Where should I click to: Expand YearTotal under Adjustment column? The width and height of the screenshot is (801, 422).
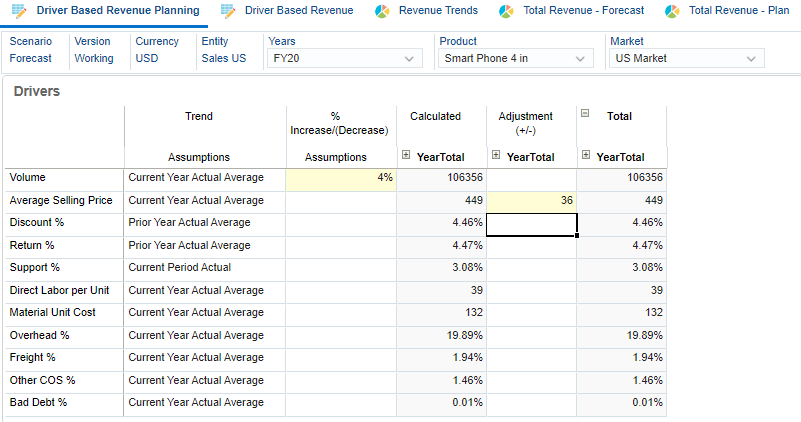496,154
